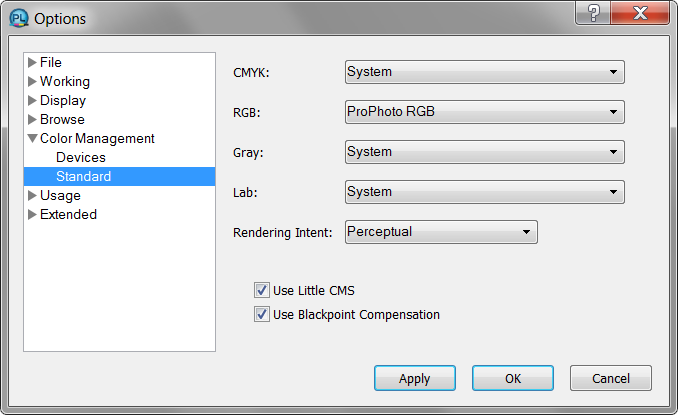The width and height of the screenshot is (678, 415).
Task: Uncheck Use Blackpoint Compensation
Action: 262,314
